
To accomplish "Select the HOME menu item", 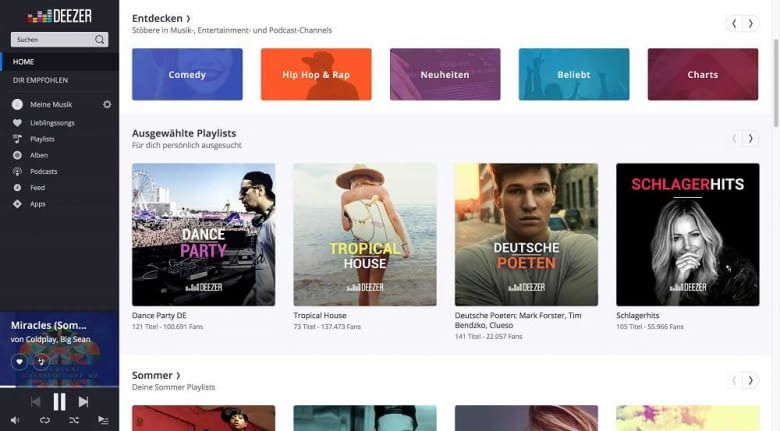I will tap(23, 62).
